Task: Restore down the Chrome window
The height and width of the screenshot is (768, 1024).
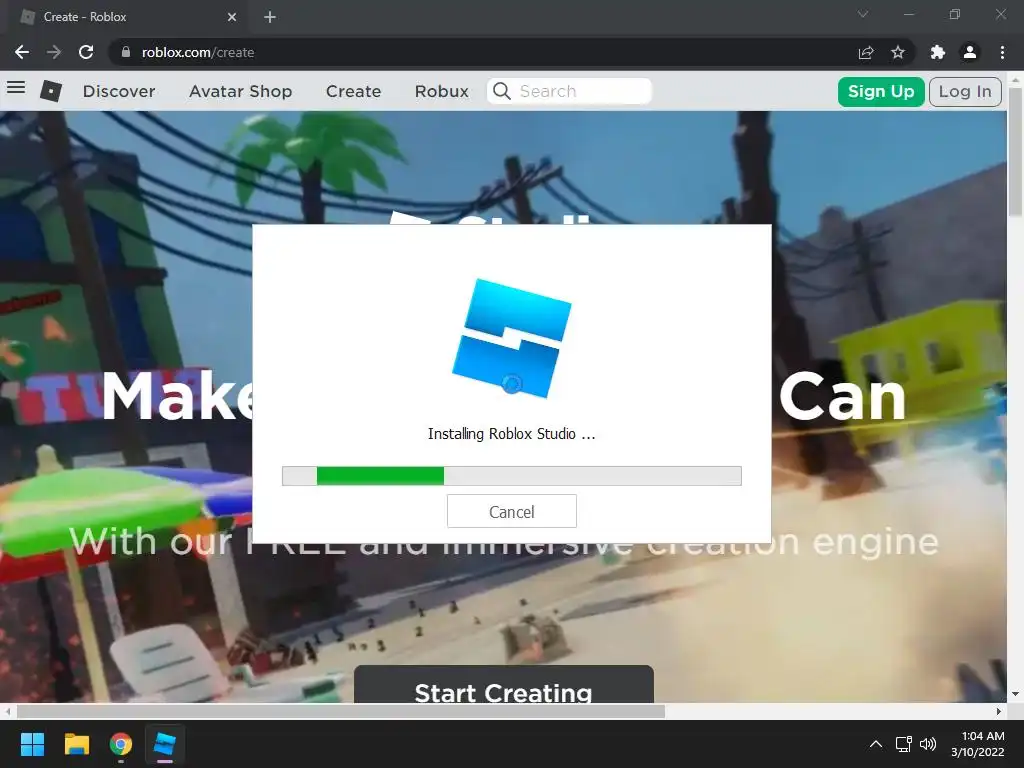Action: point(955,14)
